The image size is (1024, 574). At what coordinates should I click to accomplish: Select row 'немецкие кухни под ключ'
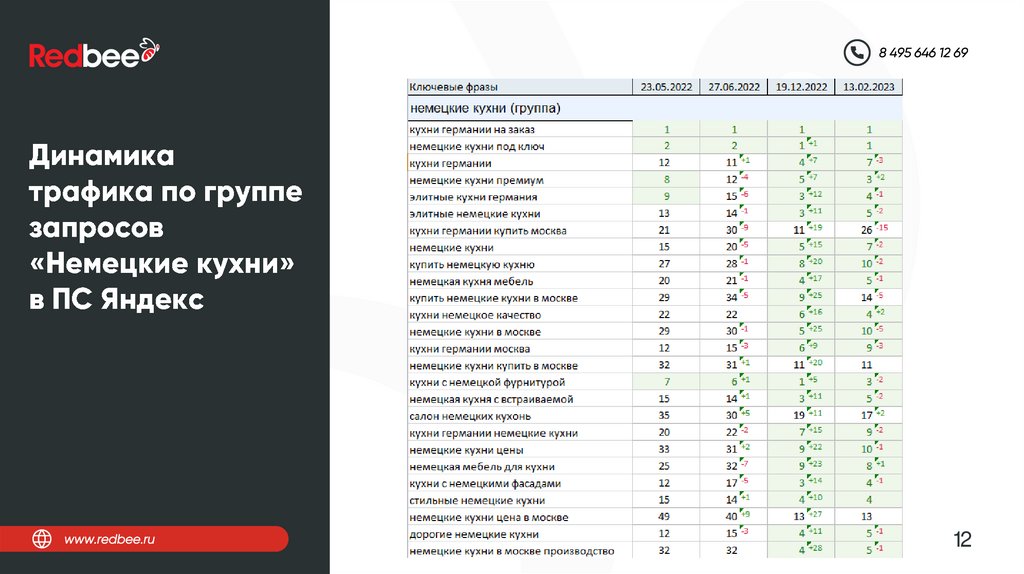[x=655, y=146]
